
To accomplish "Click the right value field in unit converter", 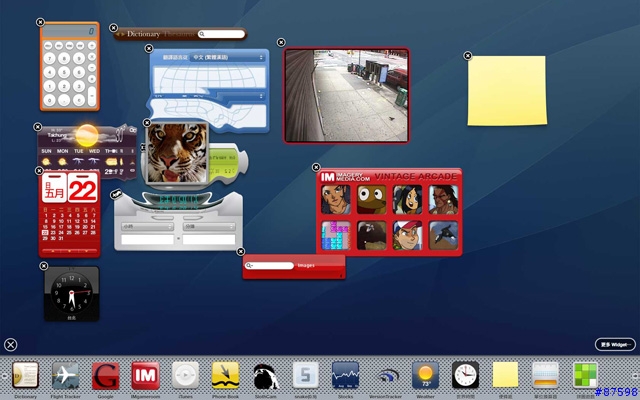I will pyautogui.click(x=209, y=239).
